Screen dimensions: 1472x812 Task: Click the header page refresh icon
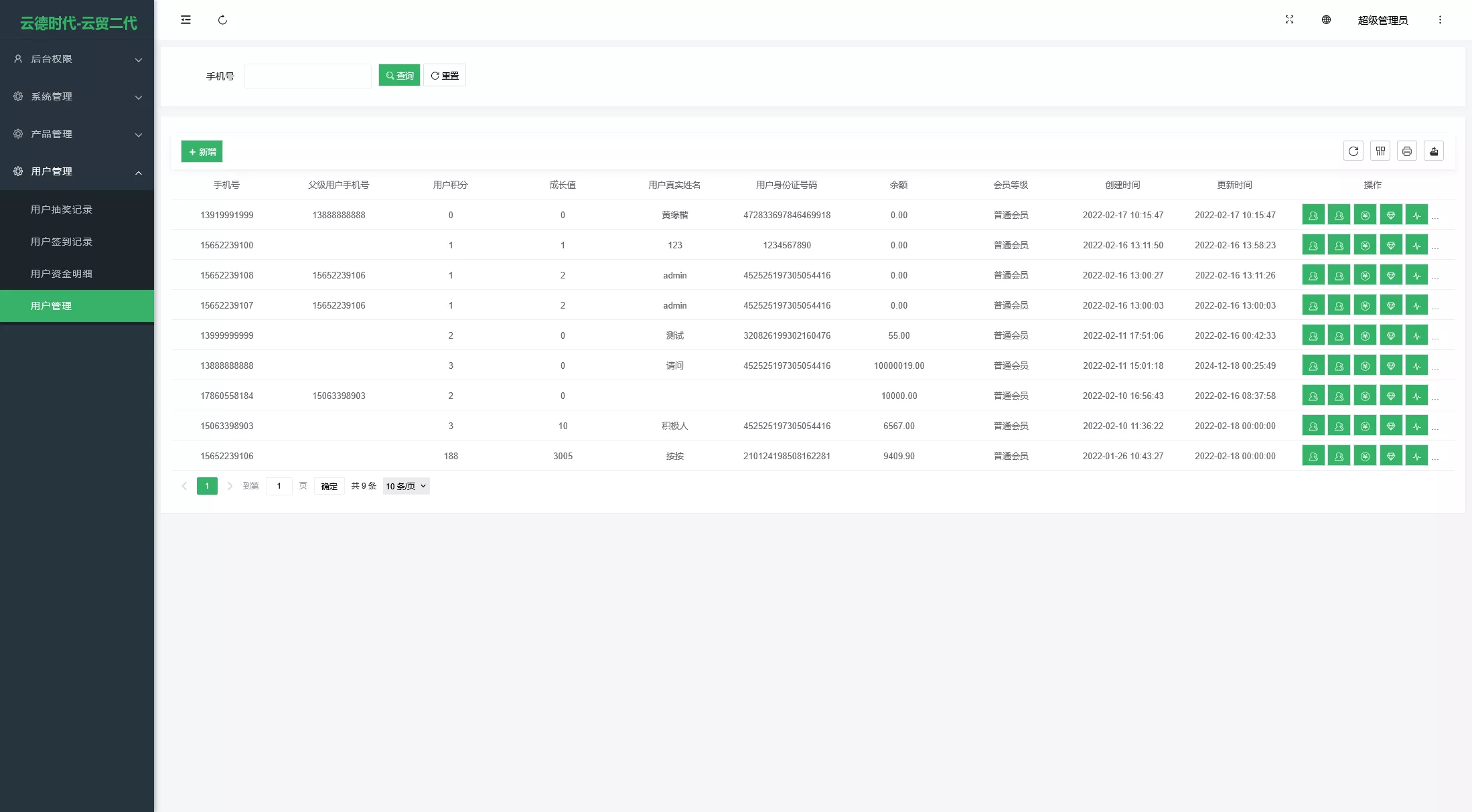[x=222, y=20]
